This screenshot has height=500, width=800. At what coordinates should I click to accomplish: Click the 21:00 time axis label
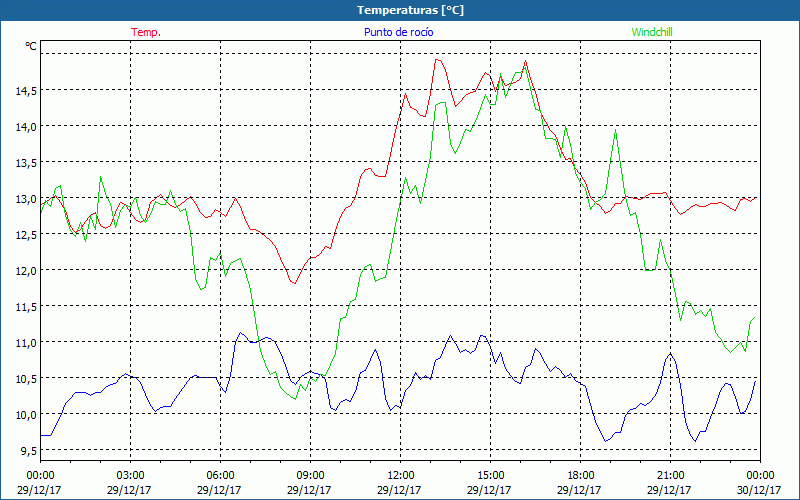(x=670, y=476)
